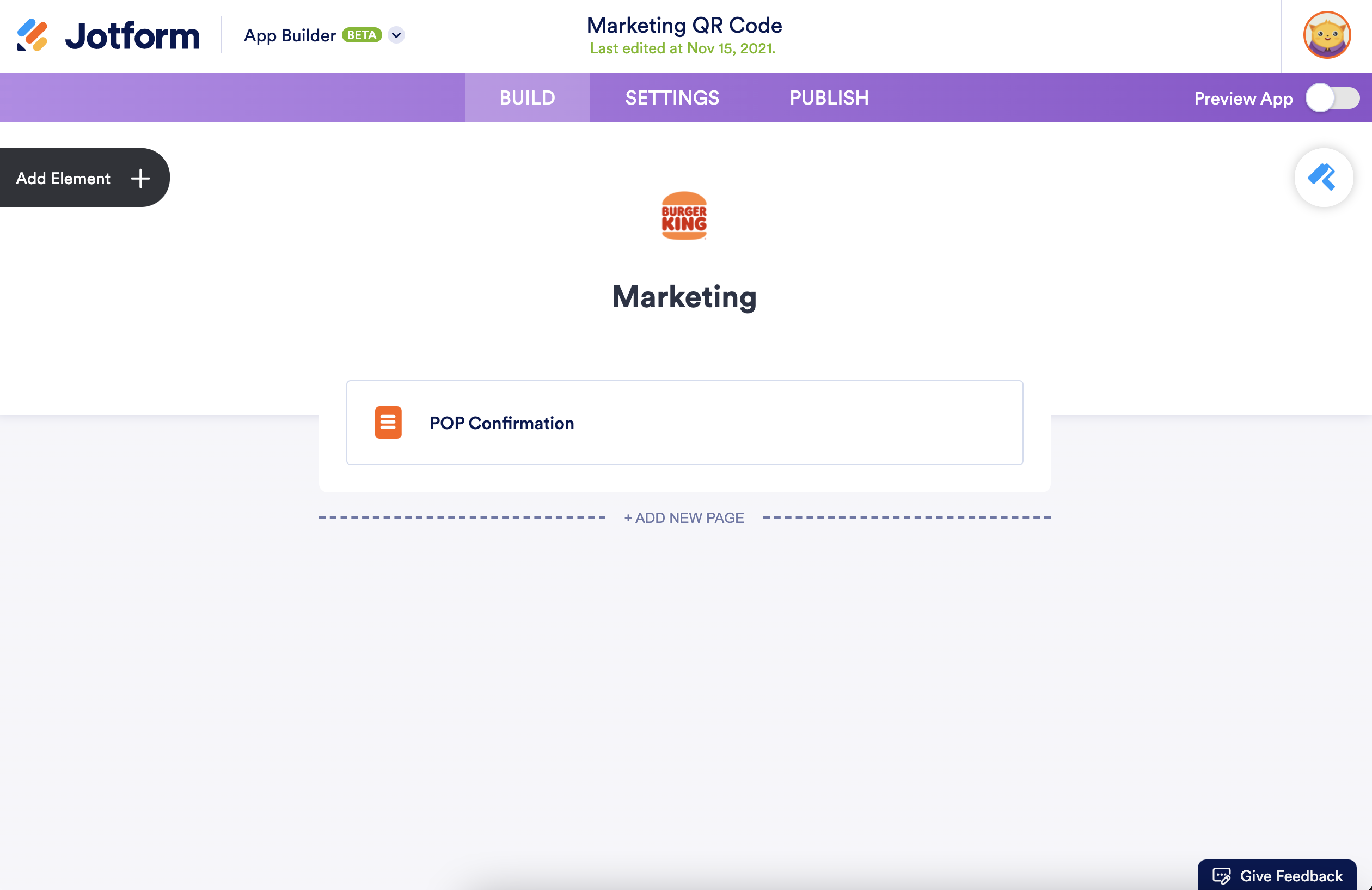Open the SETTINGS tab
Viewport: 1372px width, 890px height.
pos(672,97)
